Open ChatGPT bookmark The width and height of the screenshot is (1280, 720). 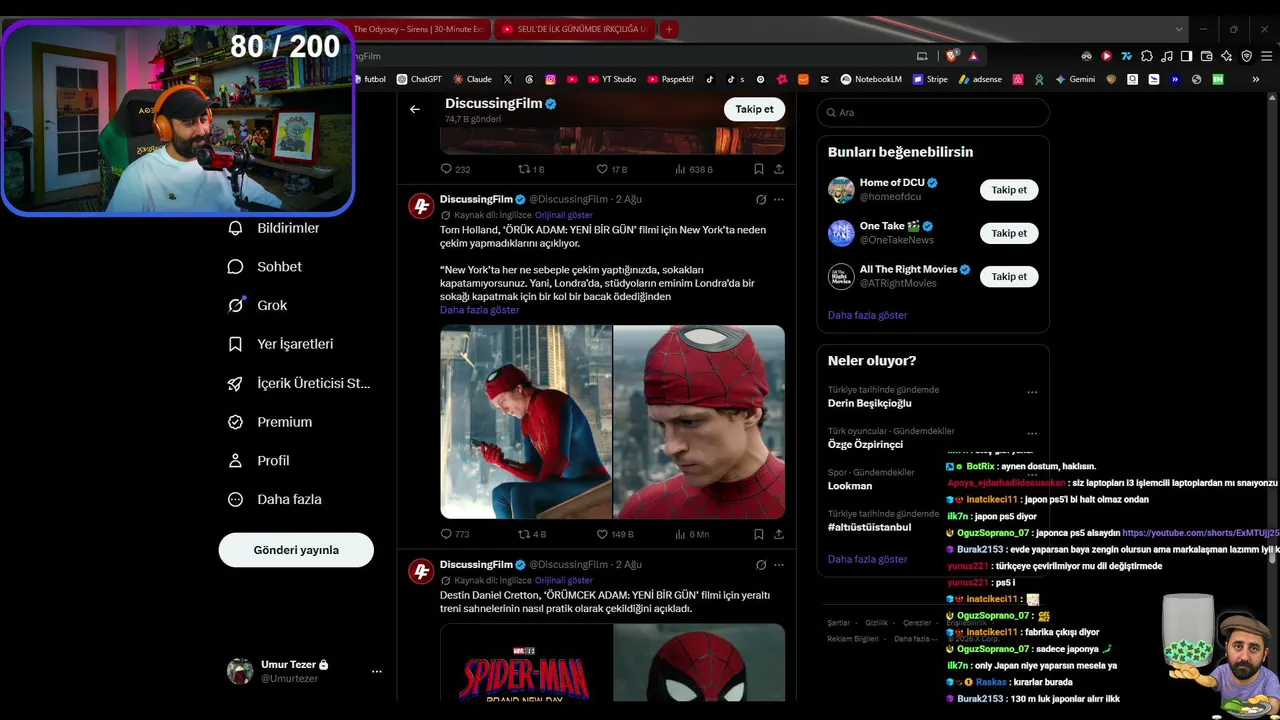419,79
